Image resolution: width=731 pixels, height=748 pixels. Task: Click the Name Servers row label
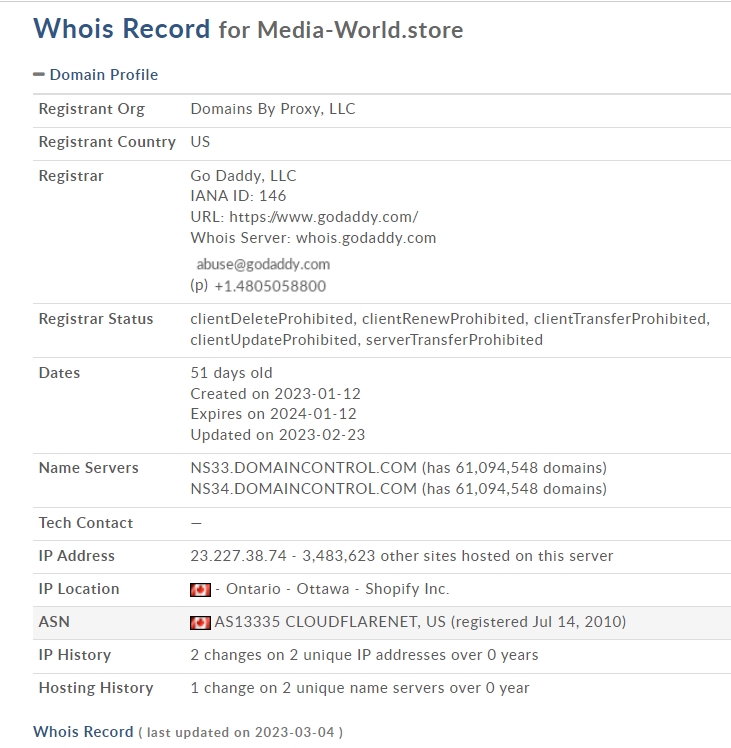(88, 468)
